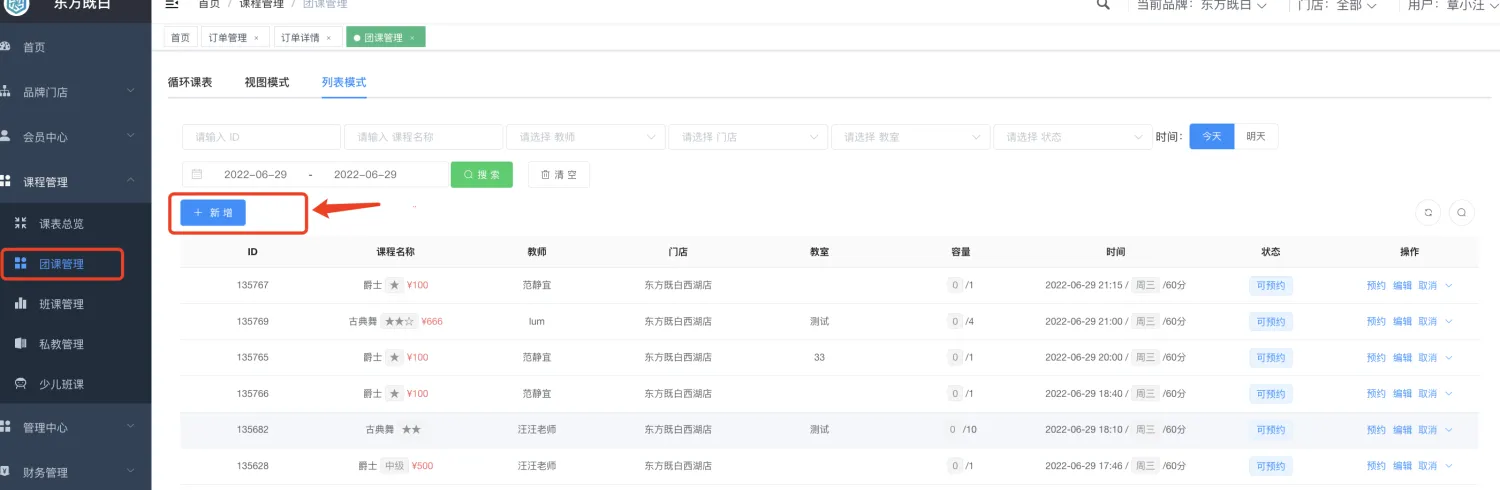The height and width of the screenshot is (490, 1500).
Task: Click the circular refresh icon above the table
Action: coord(1429,212)
